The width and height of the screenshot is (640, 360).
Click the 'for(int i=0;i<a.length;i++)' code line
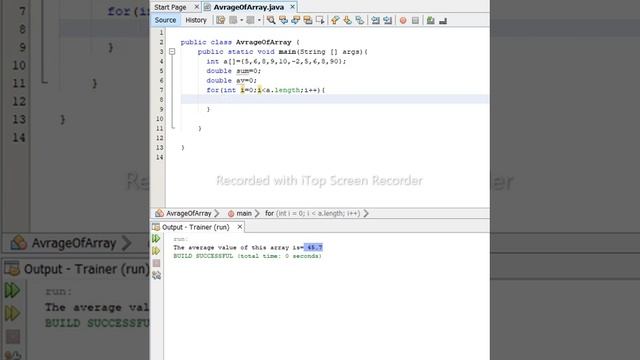tap(266, 90)
